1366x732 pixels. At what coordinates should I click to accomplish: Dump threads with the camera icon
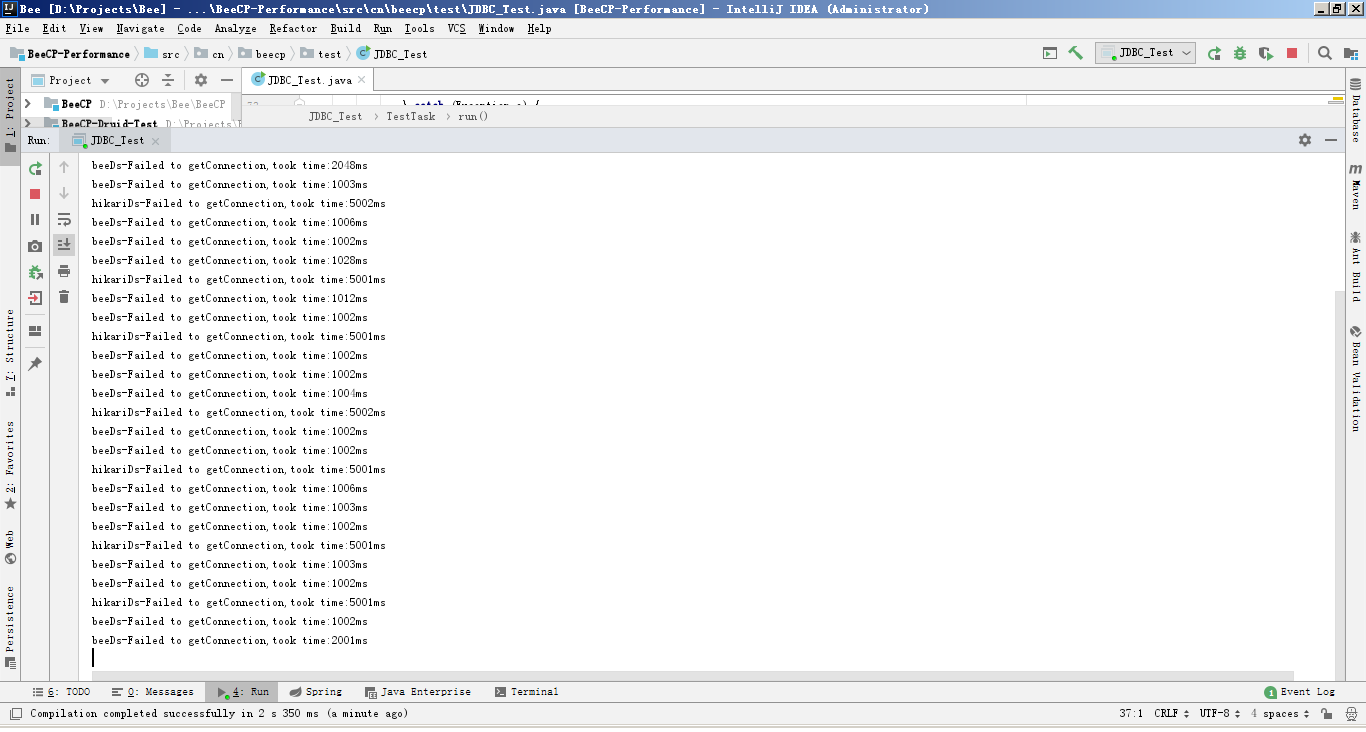click(x=35, y=246)
